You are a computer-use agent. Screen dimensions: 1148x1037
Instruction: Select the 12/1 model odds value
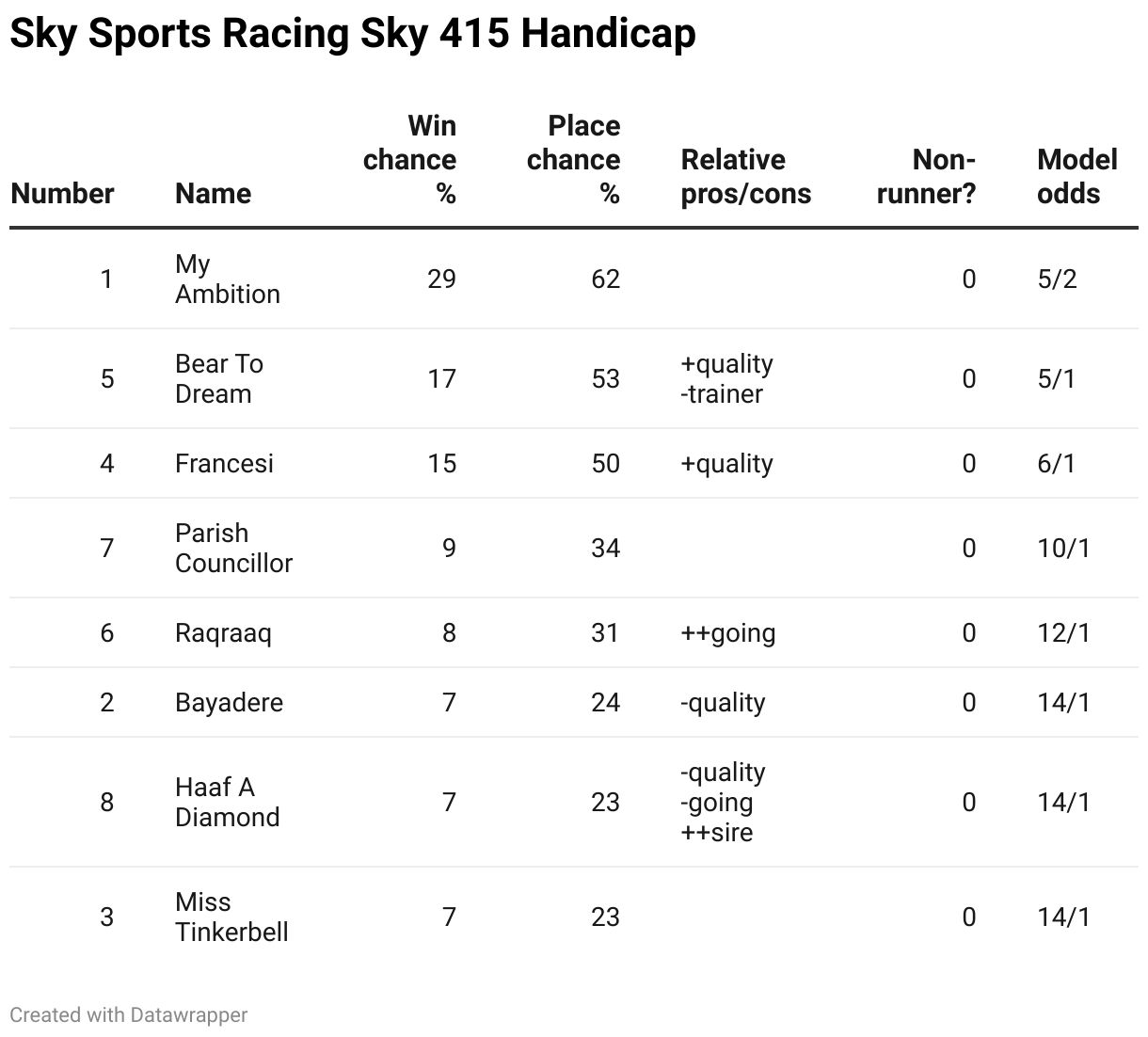[x=1063, y=632]
